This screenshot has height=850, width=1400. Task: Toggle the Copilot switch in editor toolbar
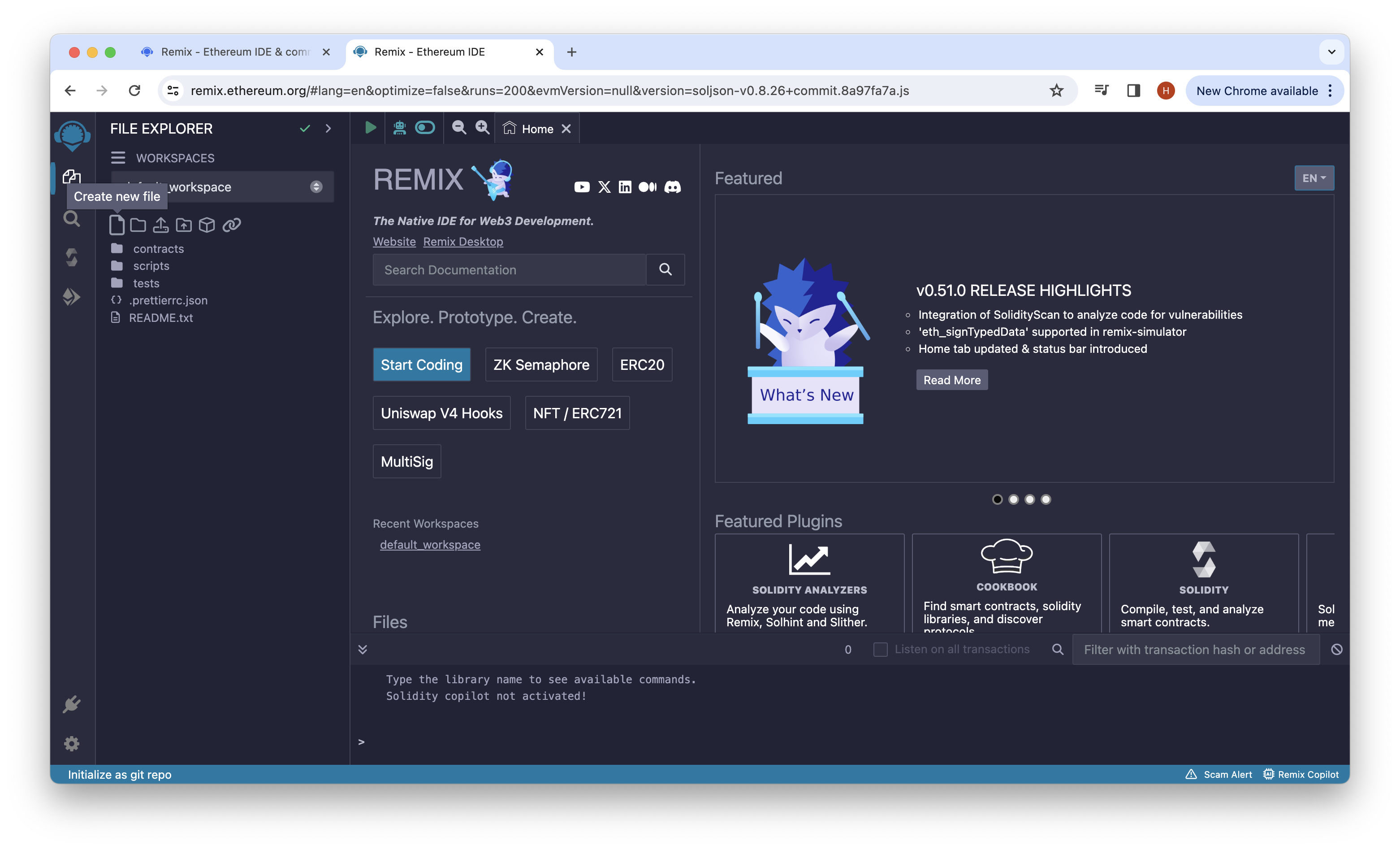(x=425, y=128)
